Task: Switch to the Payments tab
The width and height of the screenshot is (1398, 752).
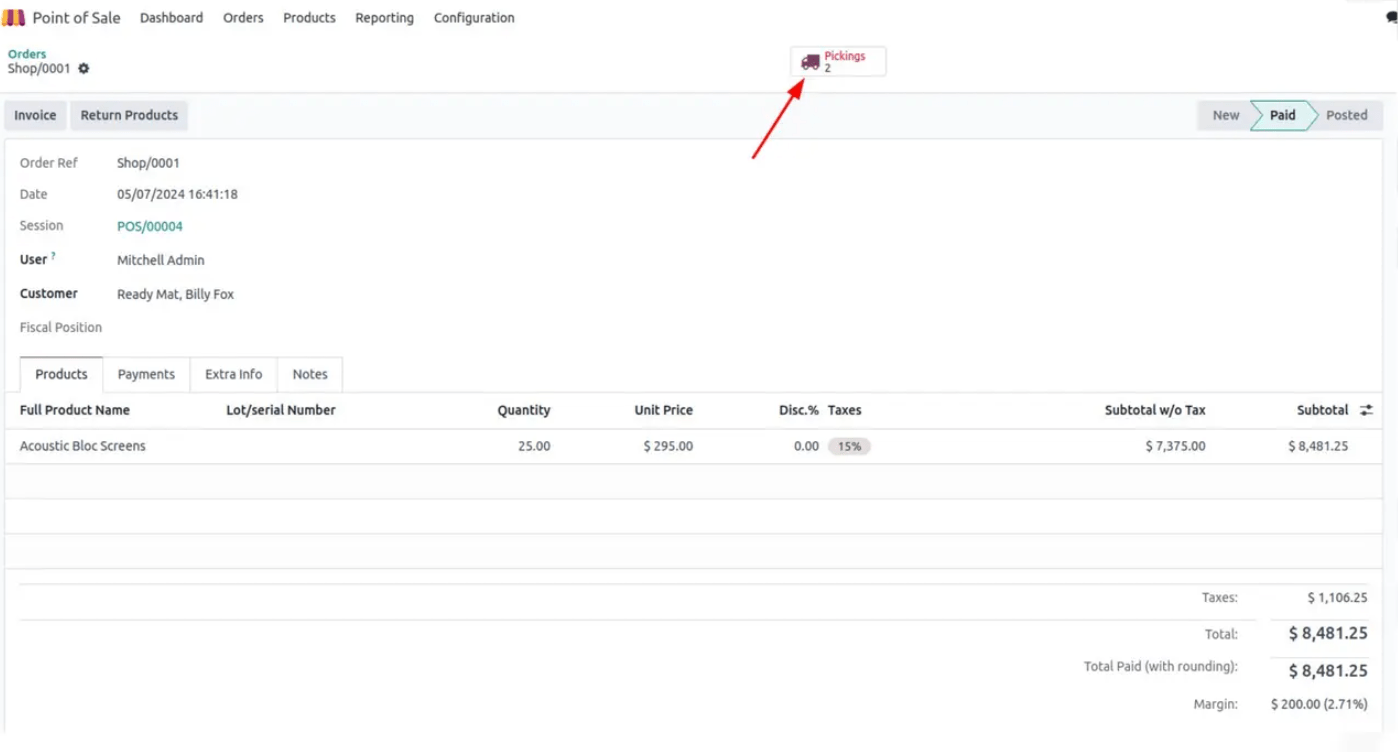Action: (146, 374)
